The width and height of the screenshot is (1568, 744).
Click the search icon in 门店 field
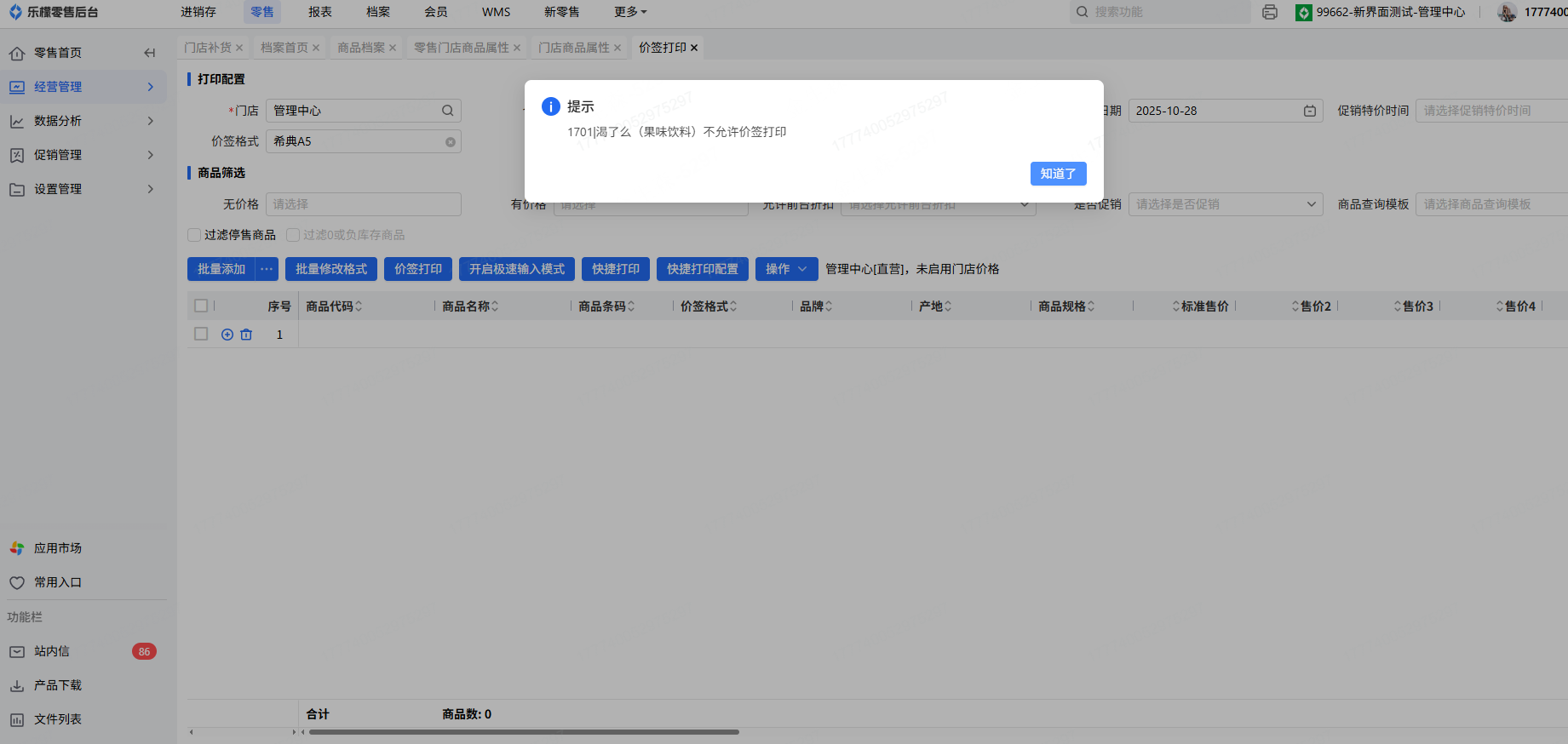448,111
